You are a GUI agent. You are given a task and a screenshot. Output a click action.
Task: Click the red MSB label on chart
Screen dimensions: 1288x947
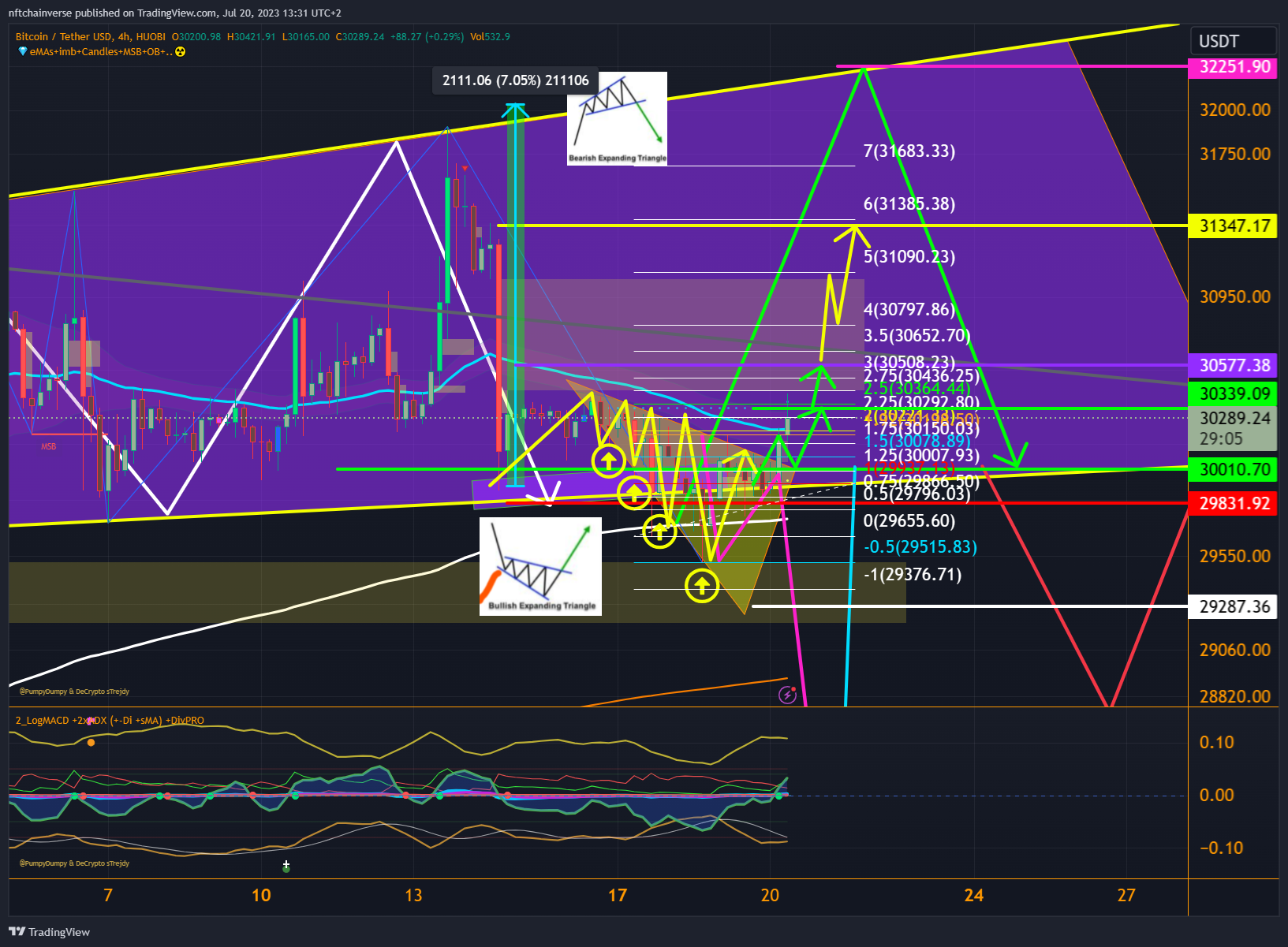(x=49, y=447)
